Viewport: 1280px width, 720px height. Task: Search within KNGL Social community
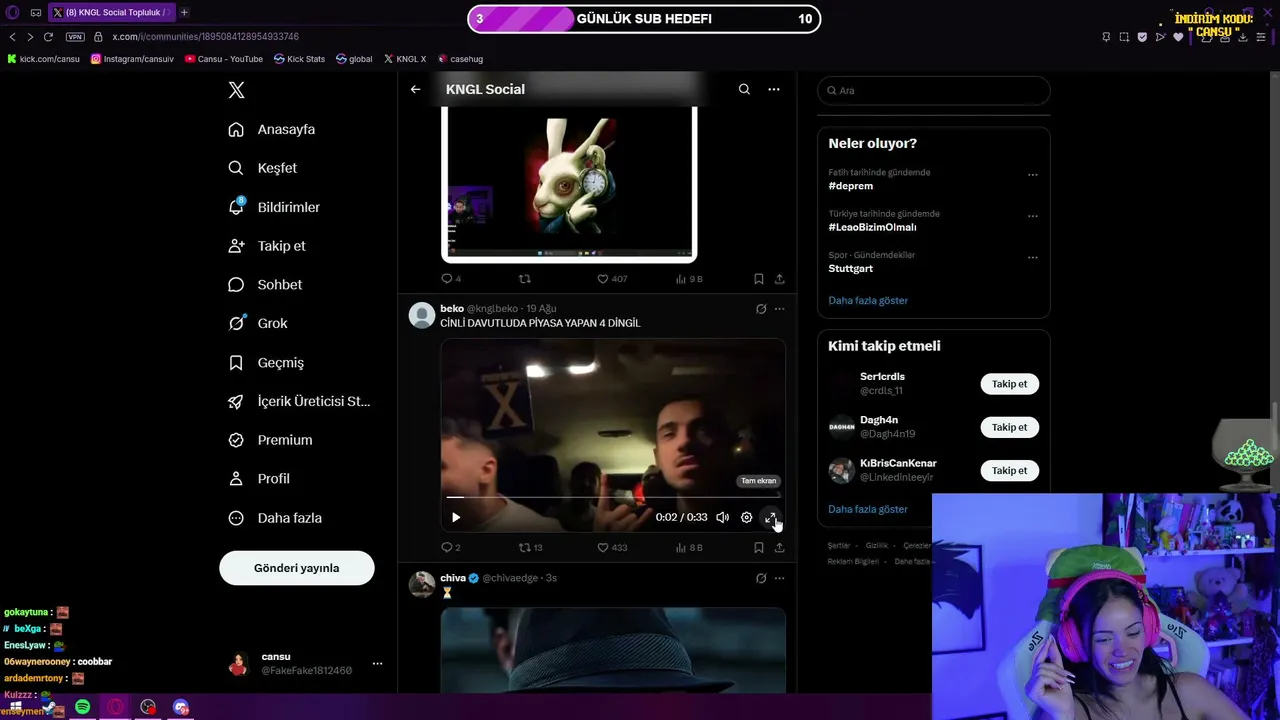(744, 89)
